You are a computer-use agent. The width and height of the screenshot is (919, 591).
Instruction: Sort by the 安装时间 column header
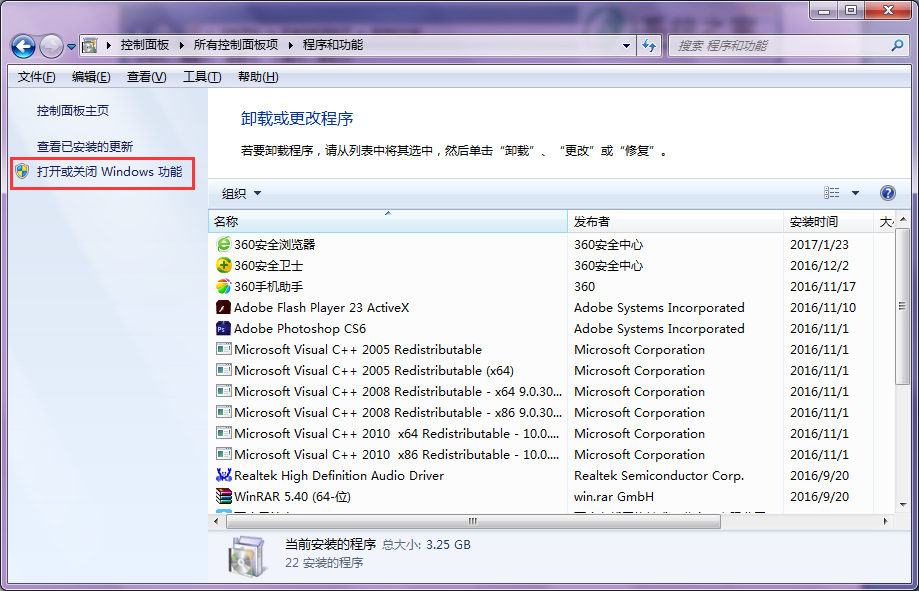[828, 222]
